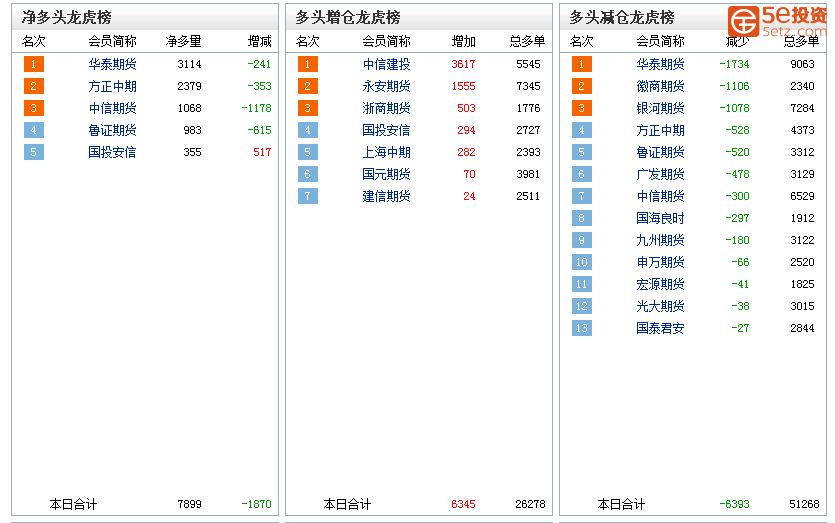Select 国海良时 member link
Image resolution: width=835 pixels, height=523 pixels.
click(x=660, y=218)
